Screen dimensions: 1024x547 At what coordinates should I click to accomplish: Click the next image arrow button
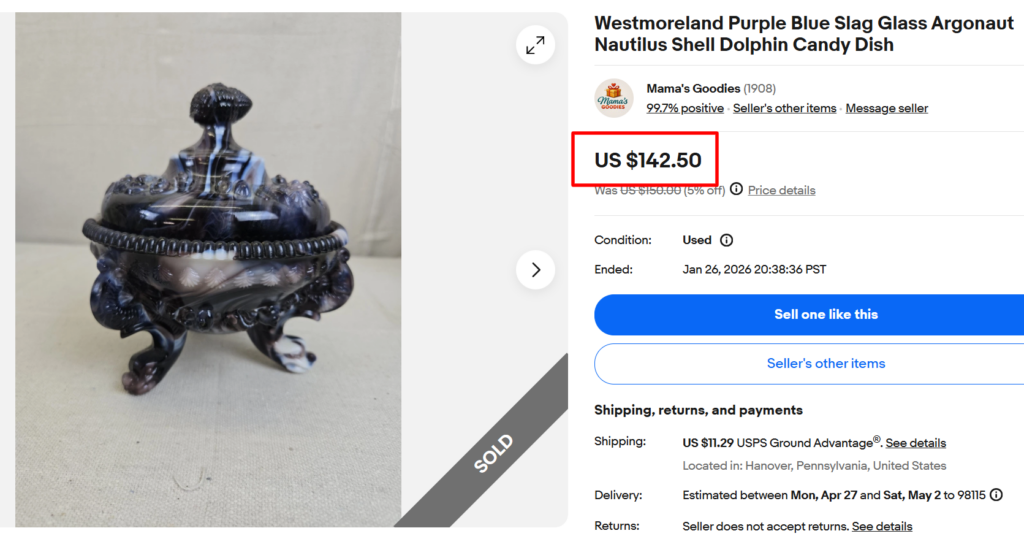[x=536, y=270]
